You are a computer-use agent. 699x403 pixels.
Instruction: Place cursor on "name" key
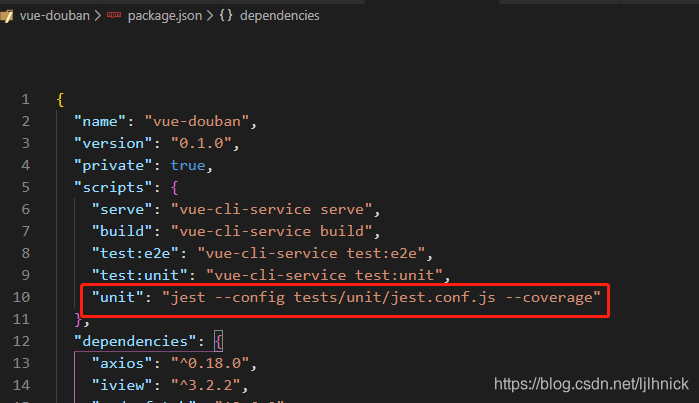pyautogui.click(x=100, y=121)
